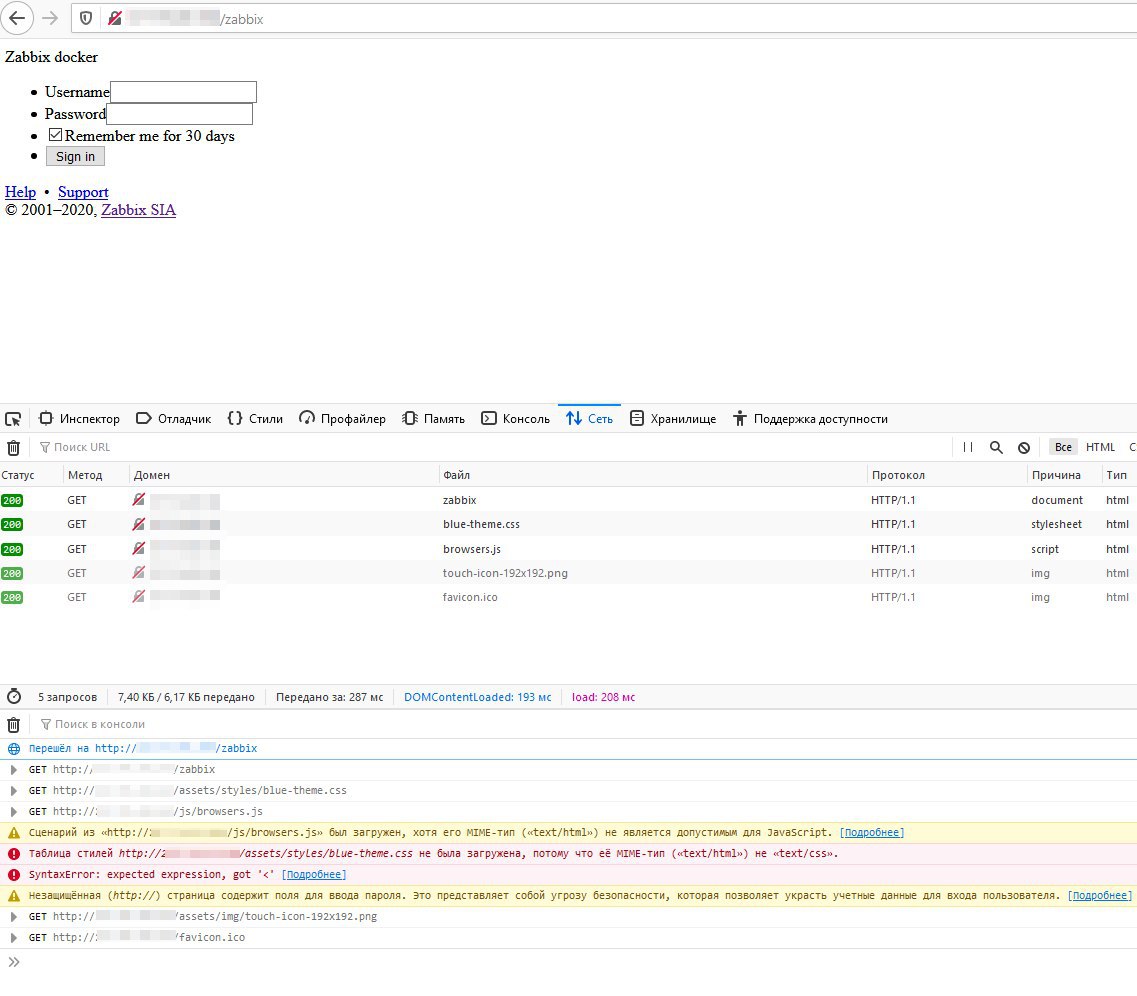
Task: Select the HTML filter button
Action: pos(1100,447)
